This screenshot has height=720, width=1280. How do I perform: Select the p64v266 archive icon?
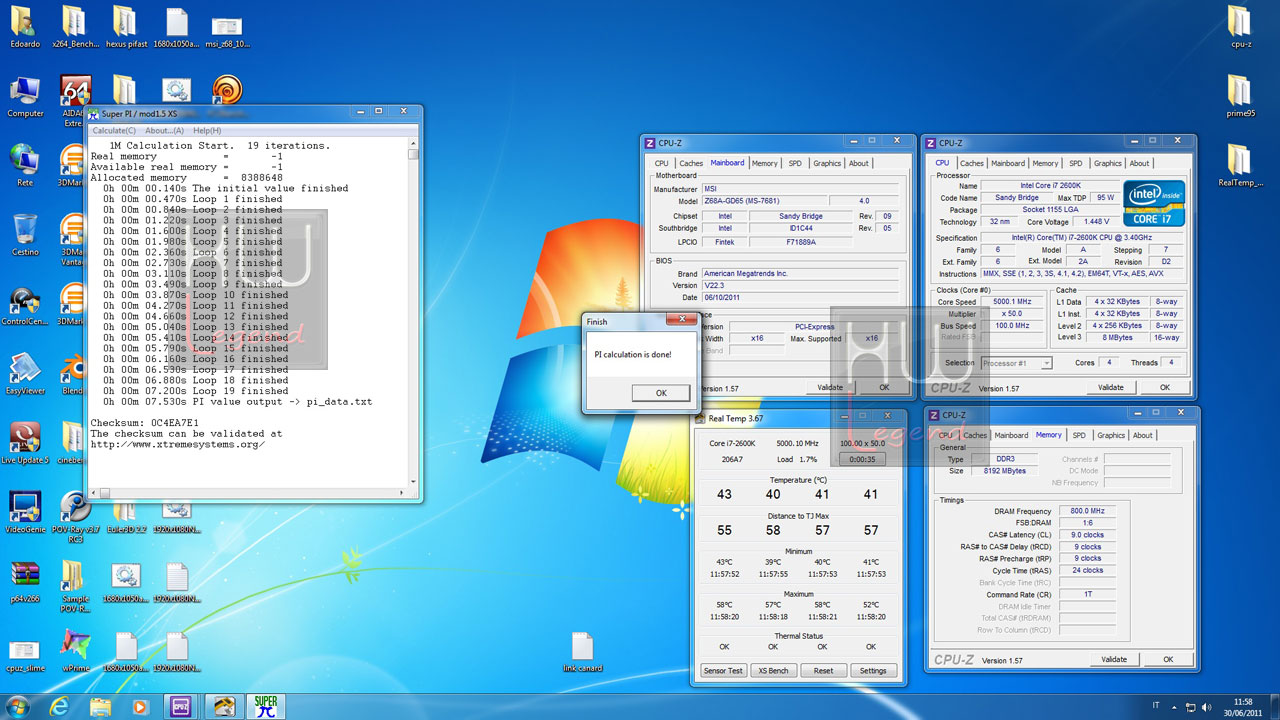tap(25, 581)
